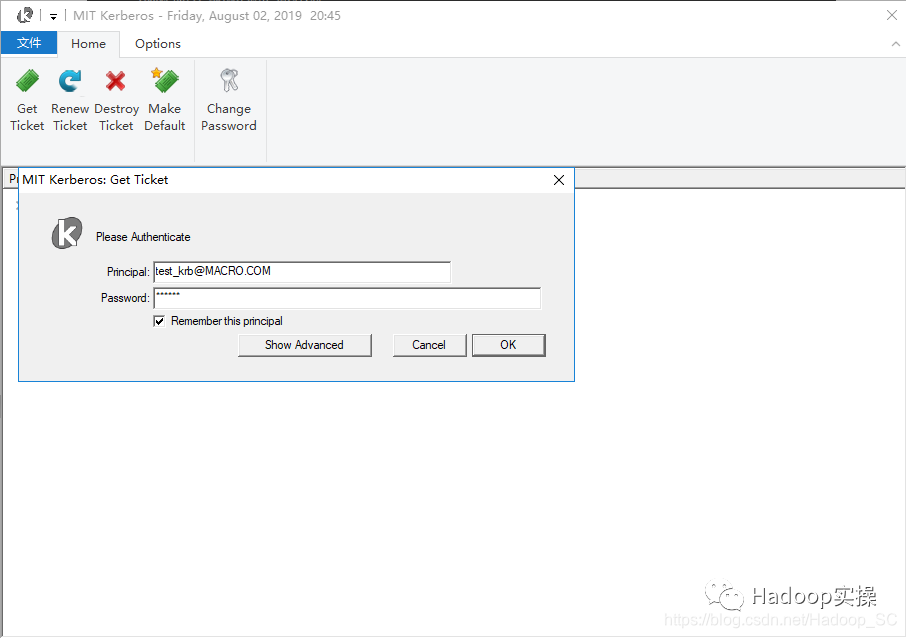Image resolution: width=906 pixels, height=638 pixels.
Task: Collapse the ribbon with the chevron
Action: tap(896, 44)
